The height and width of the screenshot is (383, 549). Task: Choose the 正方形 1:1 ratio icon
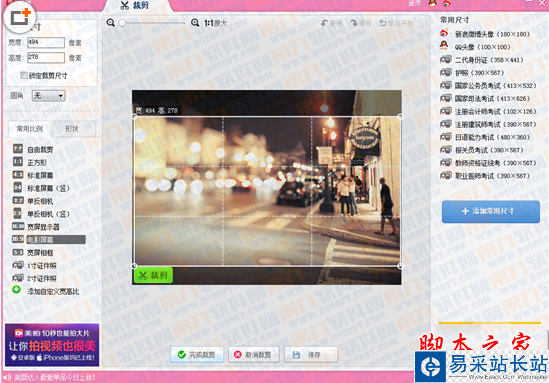(18, 162)
